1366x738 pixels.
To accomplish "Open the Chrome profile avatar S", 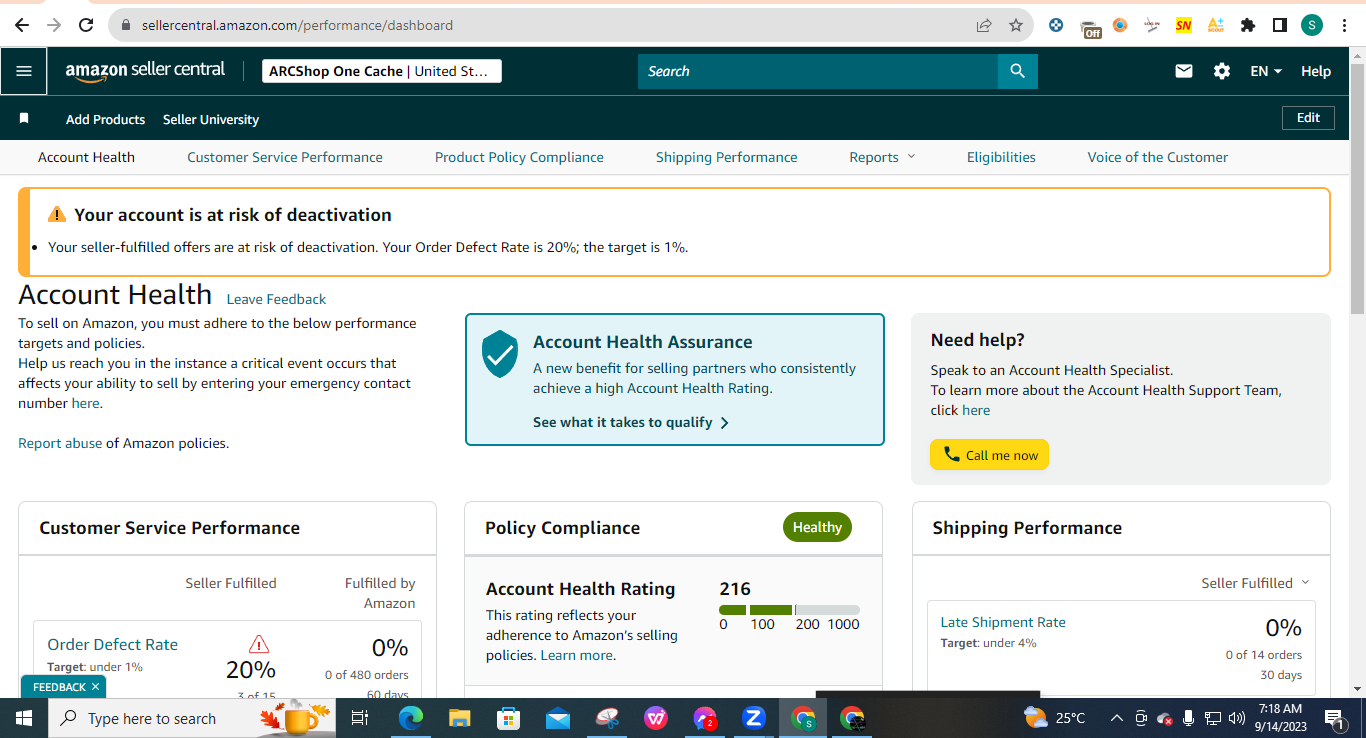I will pos(1312,25).
